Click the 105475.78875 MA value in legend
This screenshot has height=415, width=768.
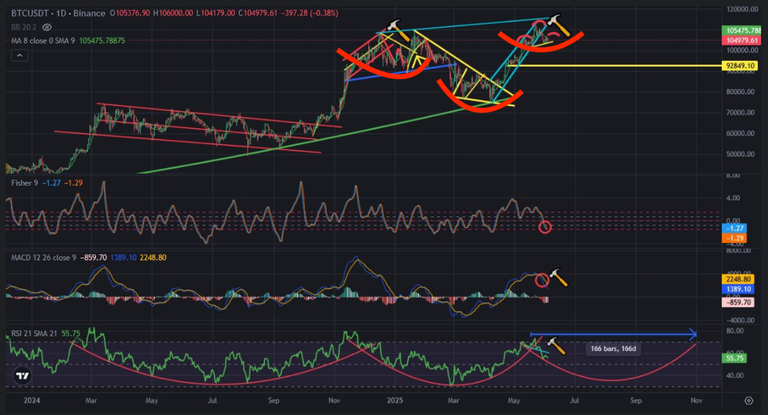pos(102,41)
